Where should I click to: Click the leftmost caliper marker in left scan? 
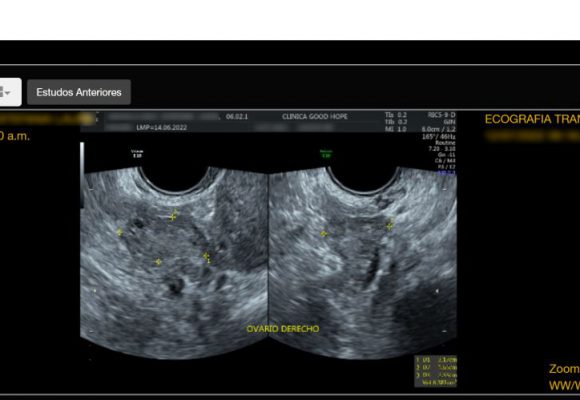point(119,232)
